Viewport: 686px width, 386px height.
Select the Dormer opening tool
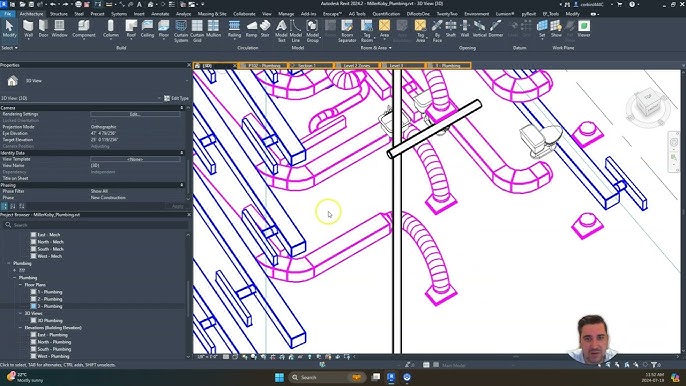496,29
